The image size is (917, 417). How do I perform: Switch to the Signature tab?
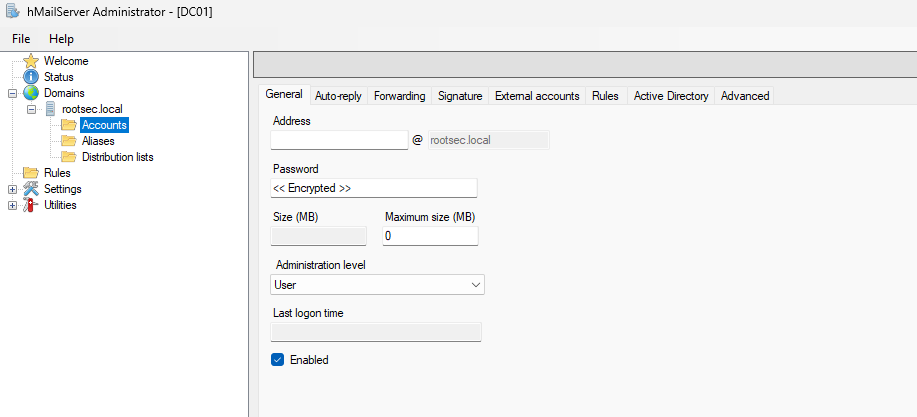point(460,96)
